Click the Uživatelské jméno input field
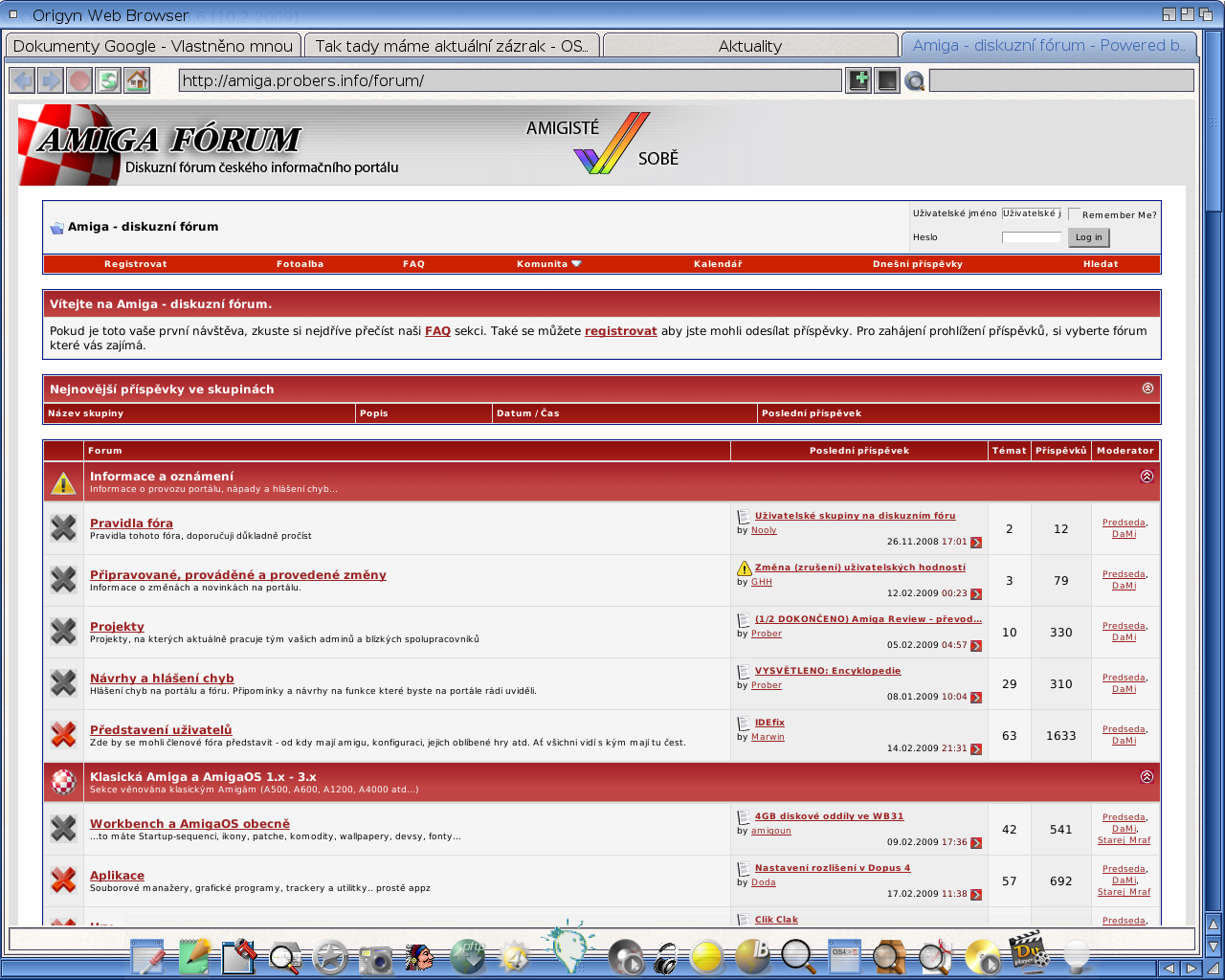The image size is (1225, 980). click(x=1032, y=213)
